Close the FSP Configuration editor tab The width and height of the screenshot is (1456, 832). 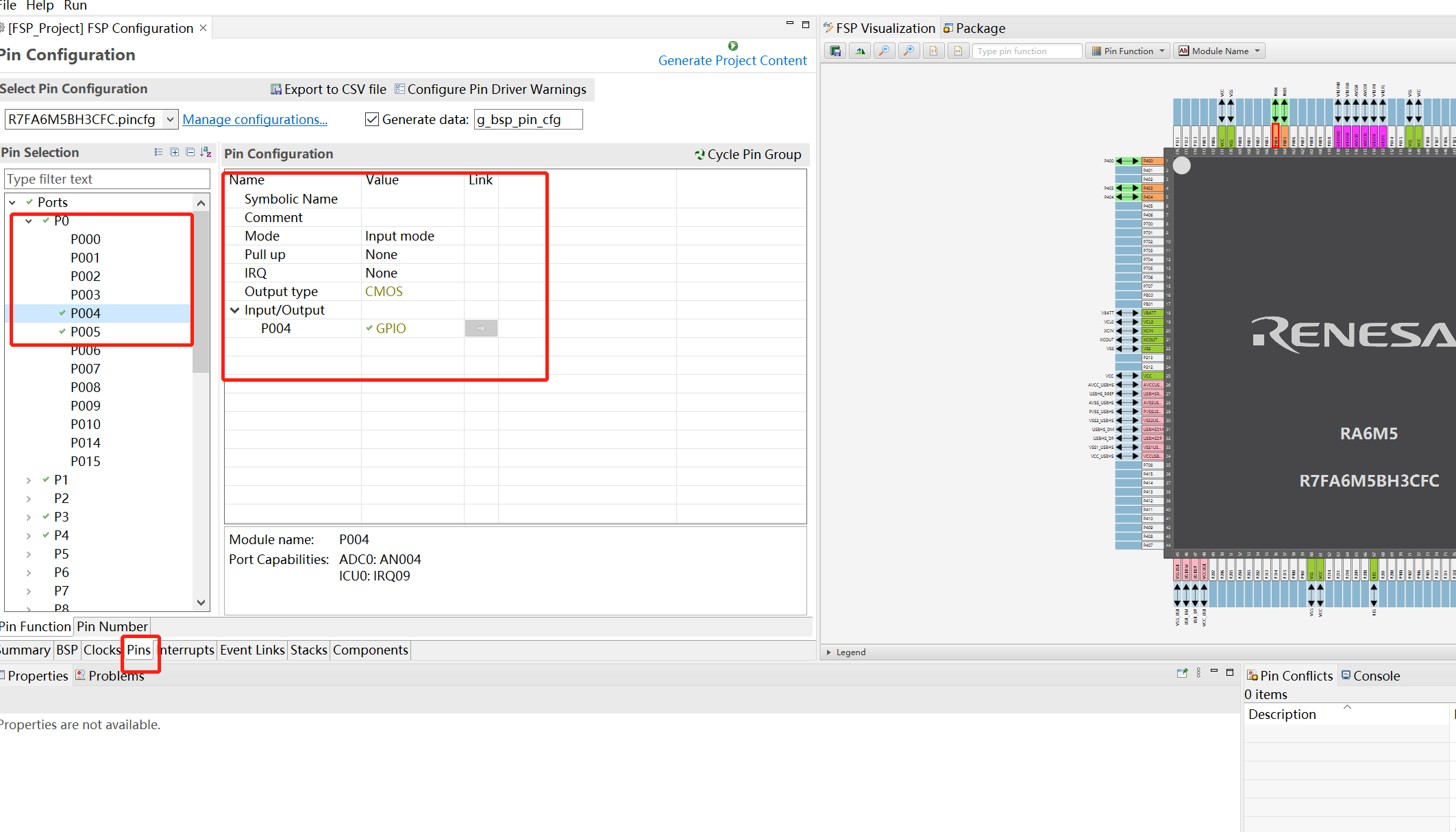click(203, 28)
